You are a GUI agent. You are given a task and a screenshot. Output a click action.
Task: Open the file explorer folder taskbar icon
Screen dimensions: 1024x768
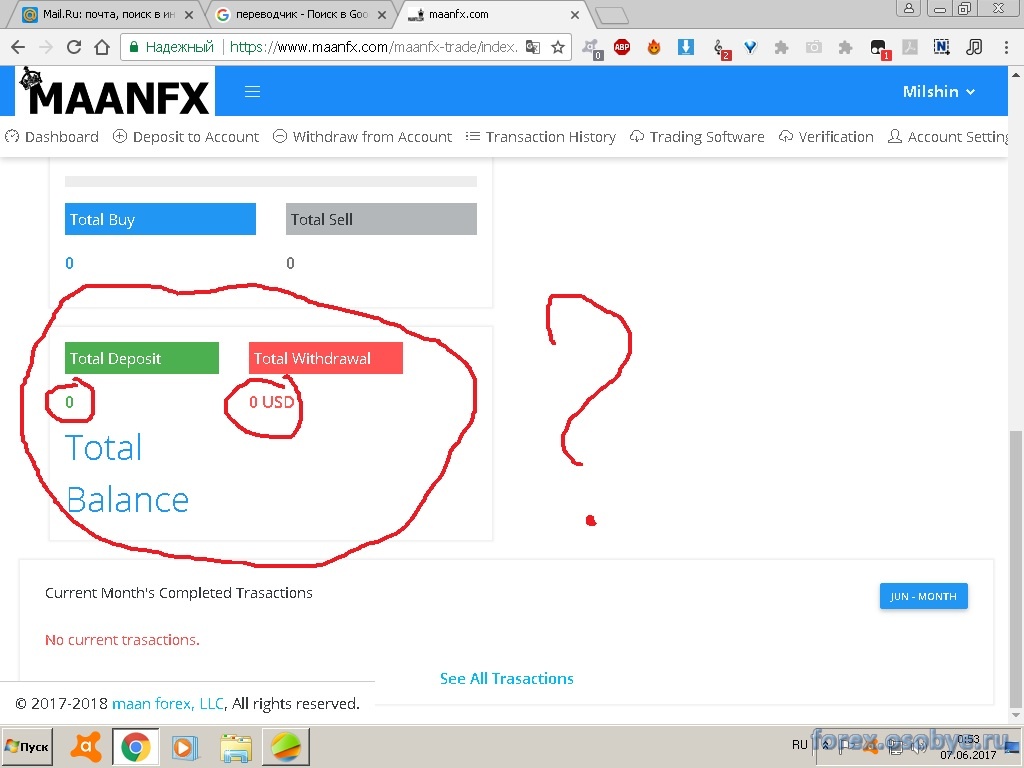pos(235,746)
